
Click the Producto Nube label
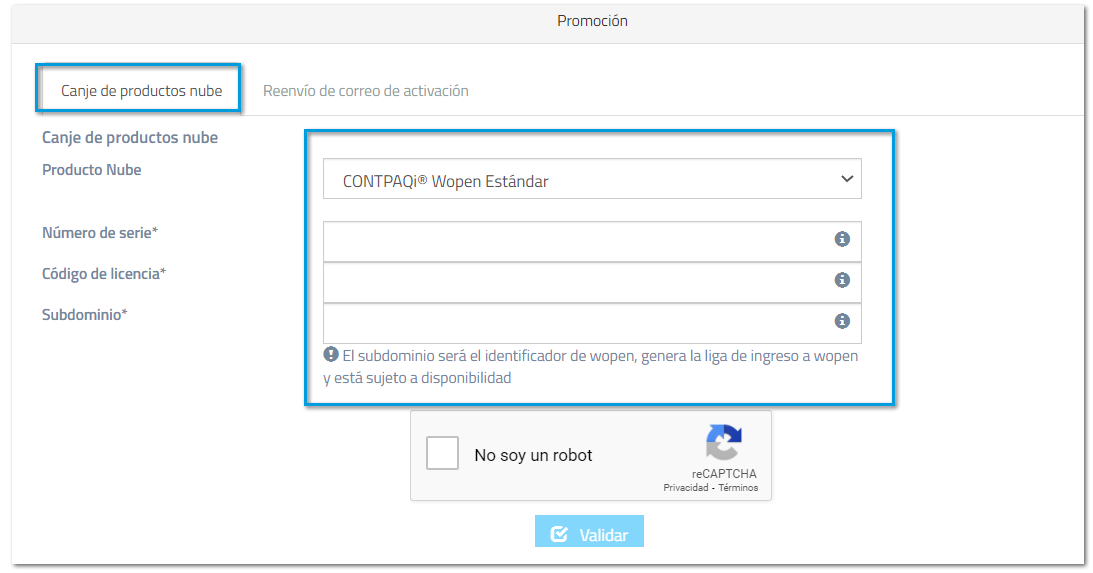(x=91, y=170)
